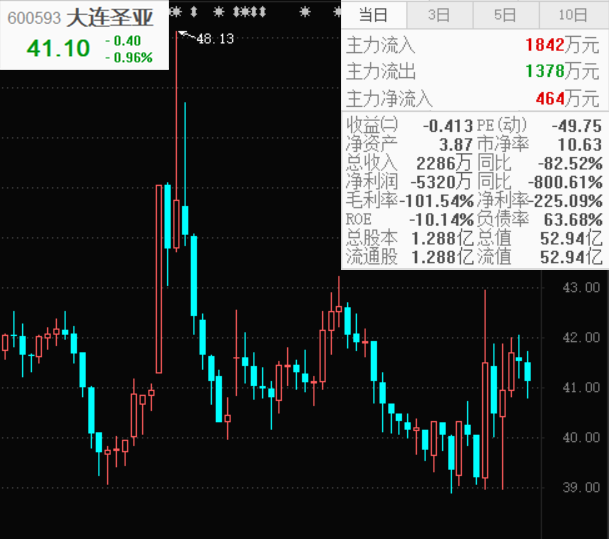Open the 10日 tab

(x=573, y=15)
